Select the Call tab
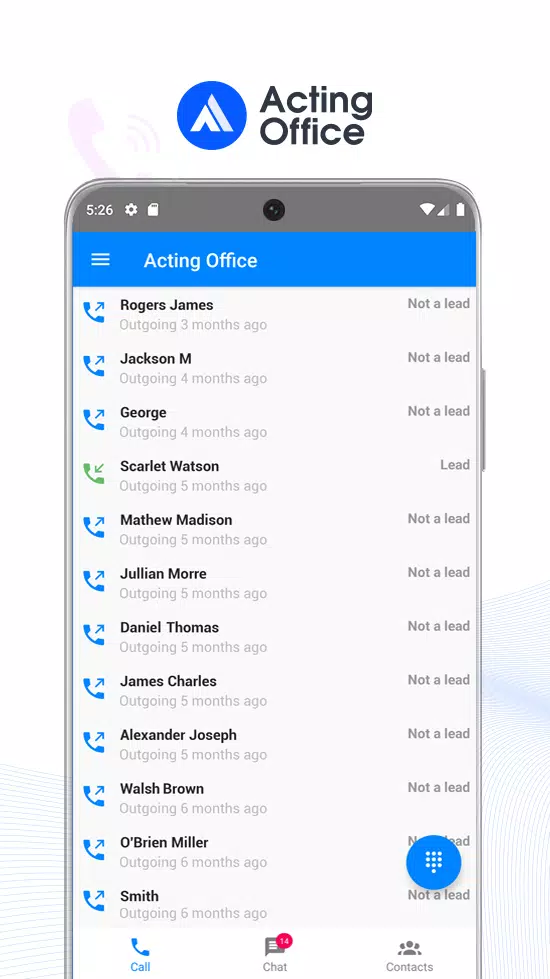Viewport: 550px width, 979px height. [x=140, y=955]
